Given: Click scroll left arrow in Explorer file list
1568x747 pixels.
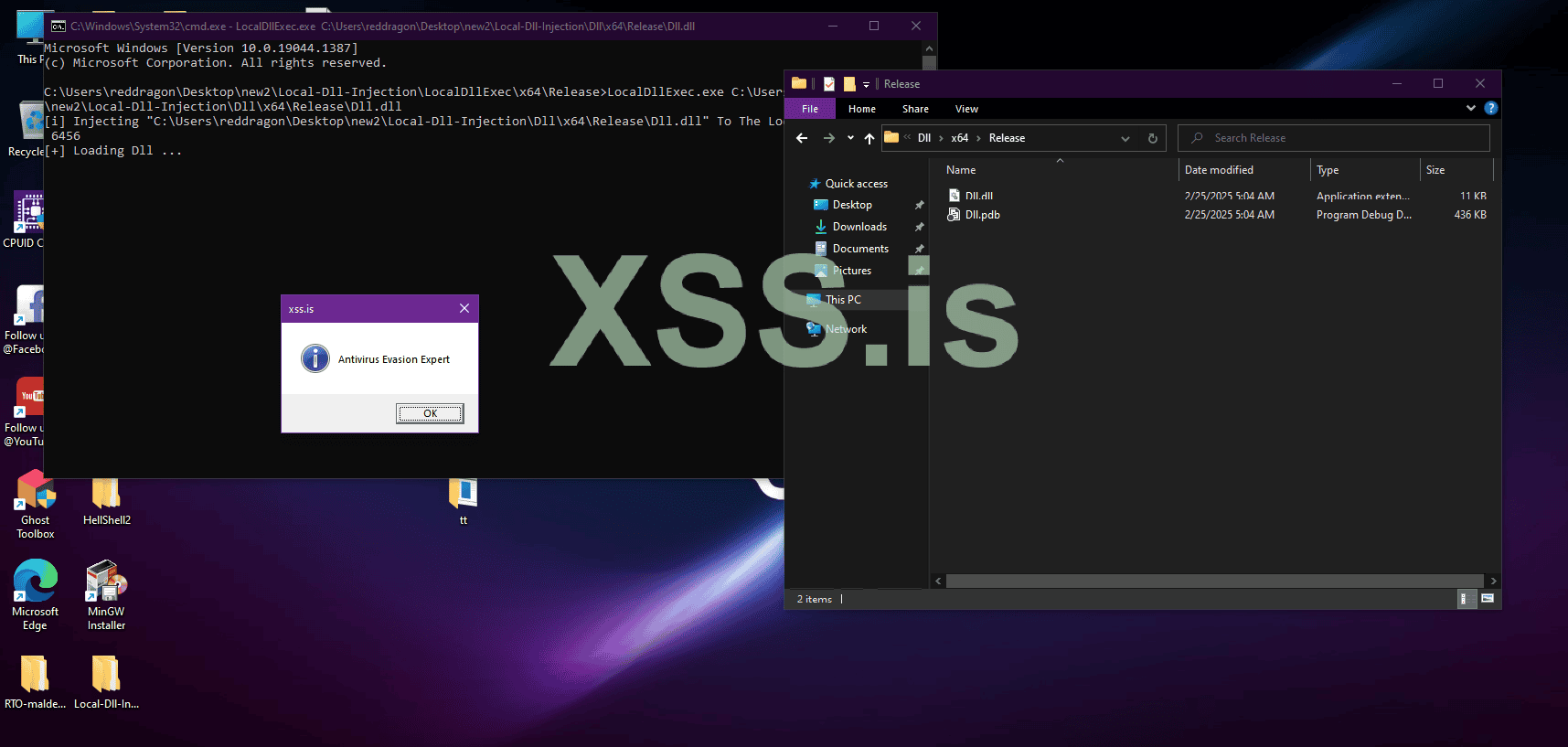Looking at the screenshot, I should click(x=938, y=581).
